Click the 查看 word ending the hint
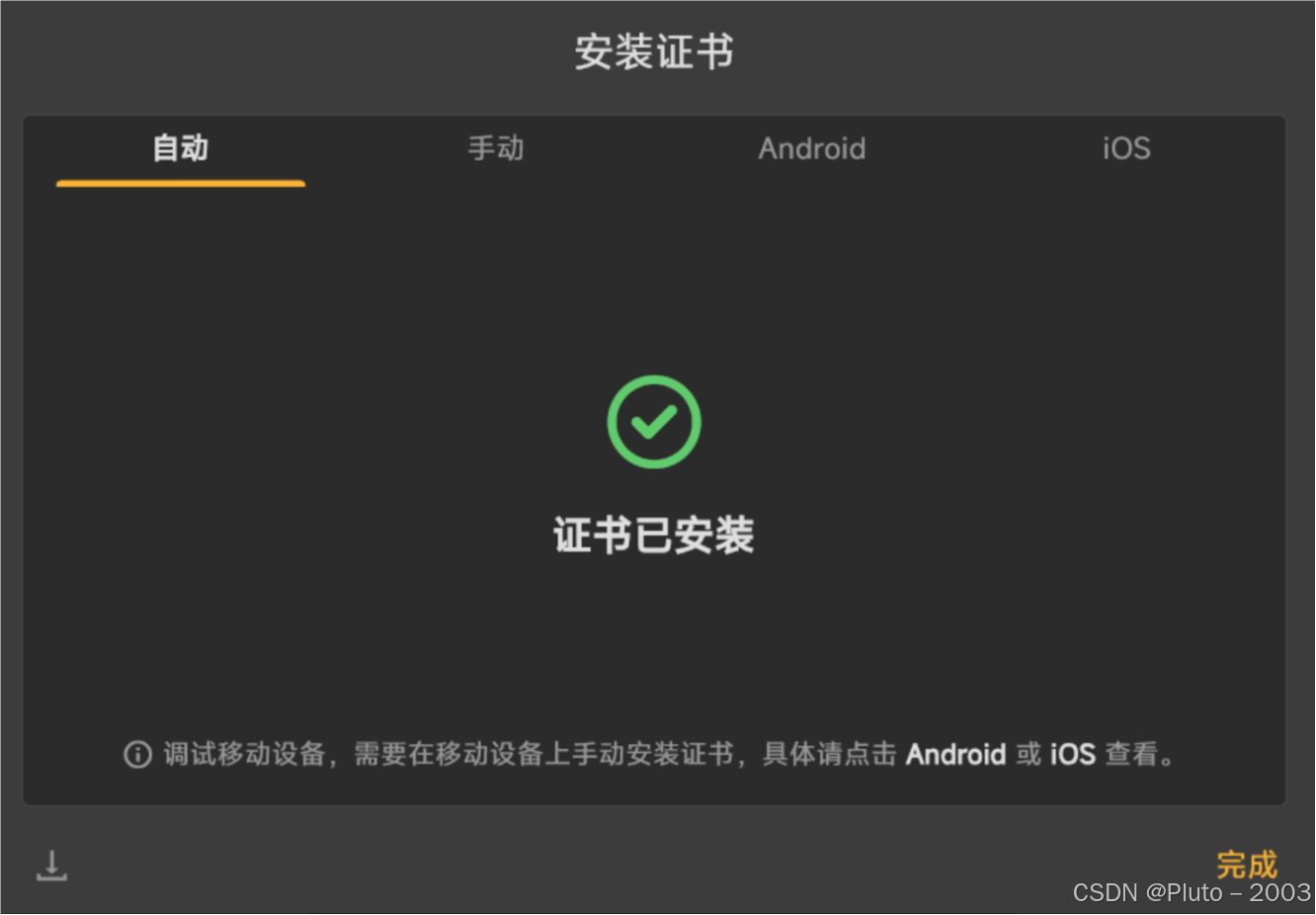 click(x=1132, y=755)
